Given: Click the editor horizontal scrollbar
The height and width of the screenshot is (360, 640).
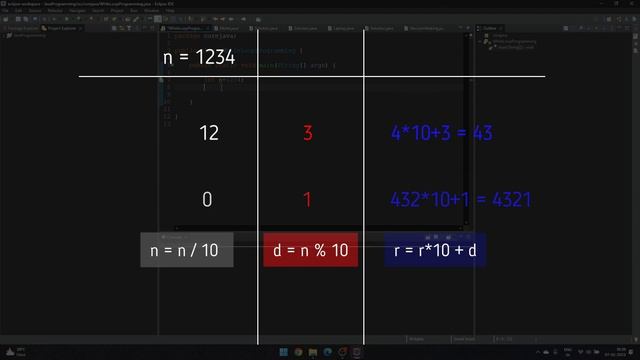Looking at the screenshot, I should pos(318,228).
